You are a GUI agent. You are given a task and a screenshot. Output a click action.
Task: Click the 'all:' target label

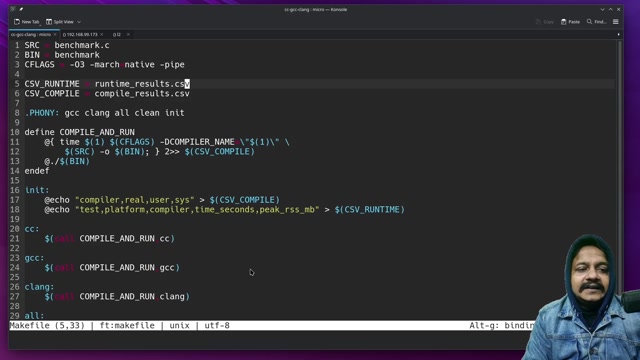34,316
